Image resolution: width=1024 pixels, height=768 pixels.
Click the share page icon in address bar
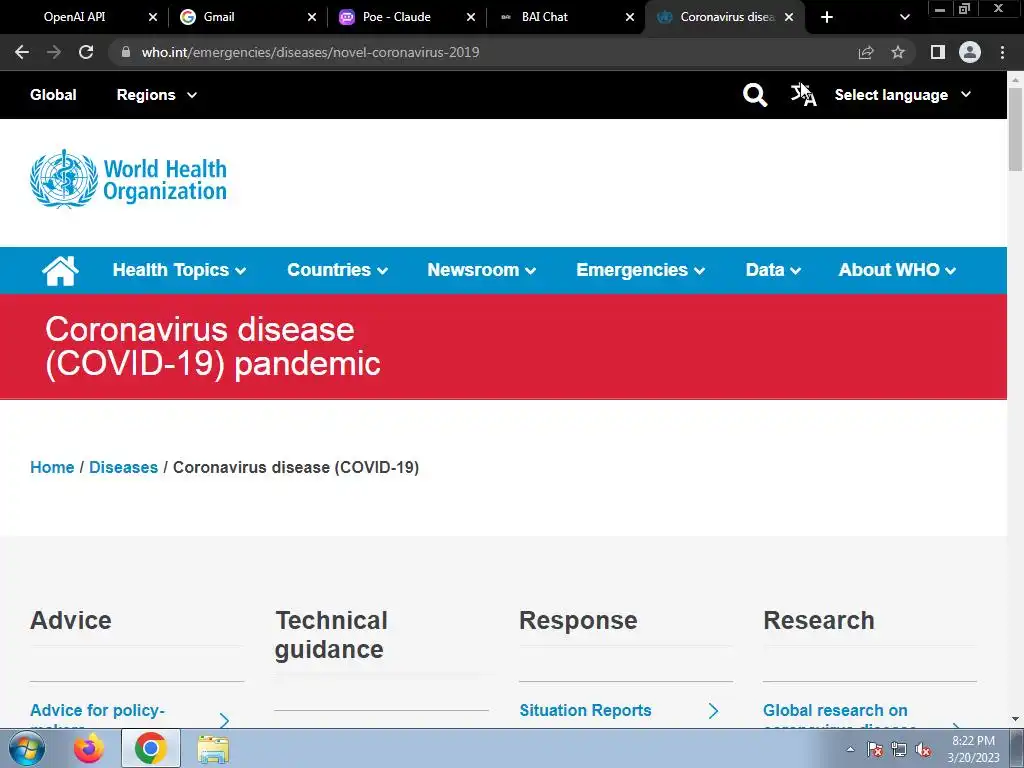pos(866,52)
